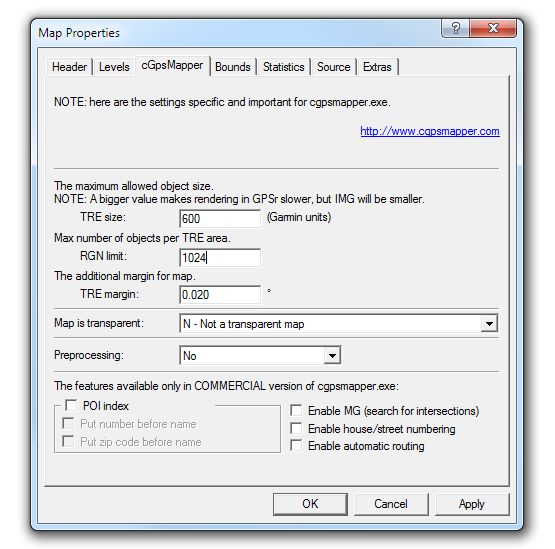555x549 pixels.
Task: Switch to the Extras tab
Action: click(377, 67)
